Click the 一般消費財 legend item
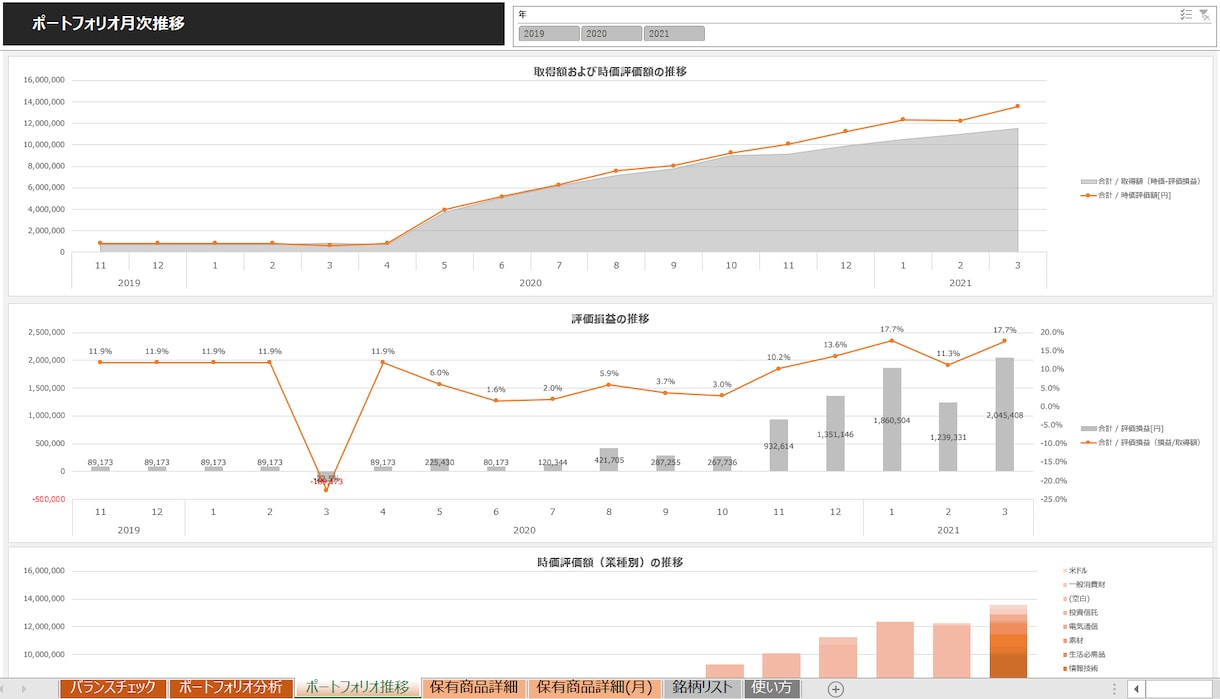 point(1083,584)
